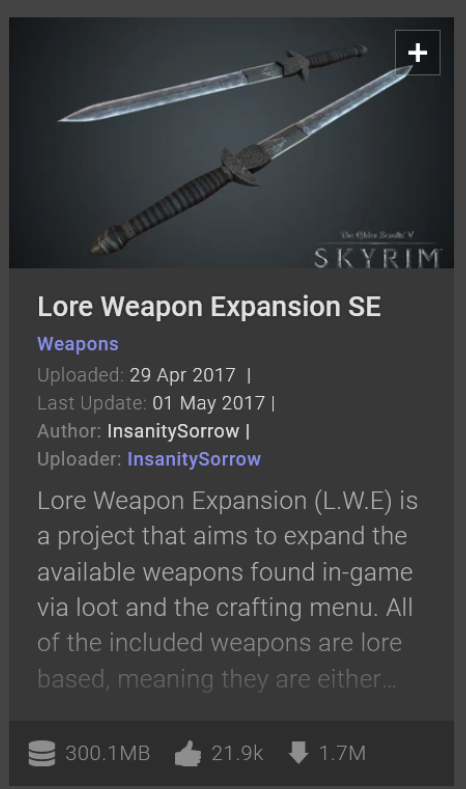Image resolution: width=466 pixels, height=789 pixels.
Task: Click the uploaded date 29 Apr 2017
Action: point(182,375)
